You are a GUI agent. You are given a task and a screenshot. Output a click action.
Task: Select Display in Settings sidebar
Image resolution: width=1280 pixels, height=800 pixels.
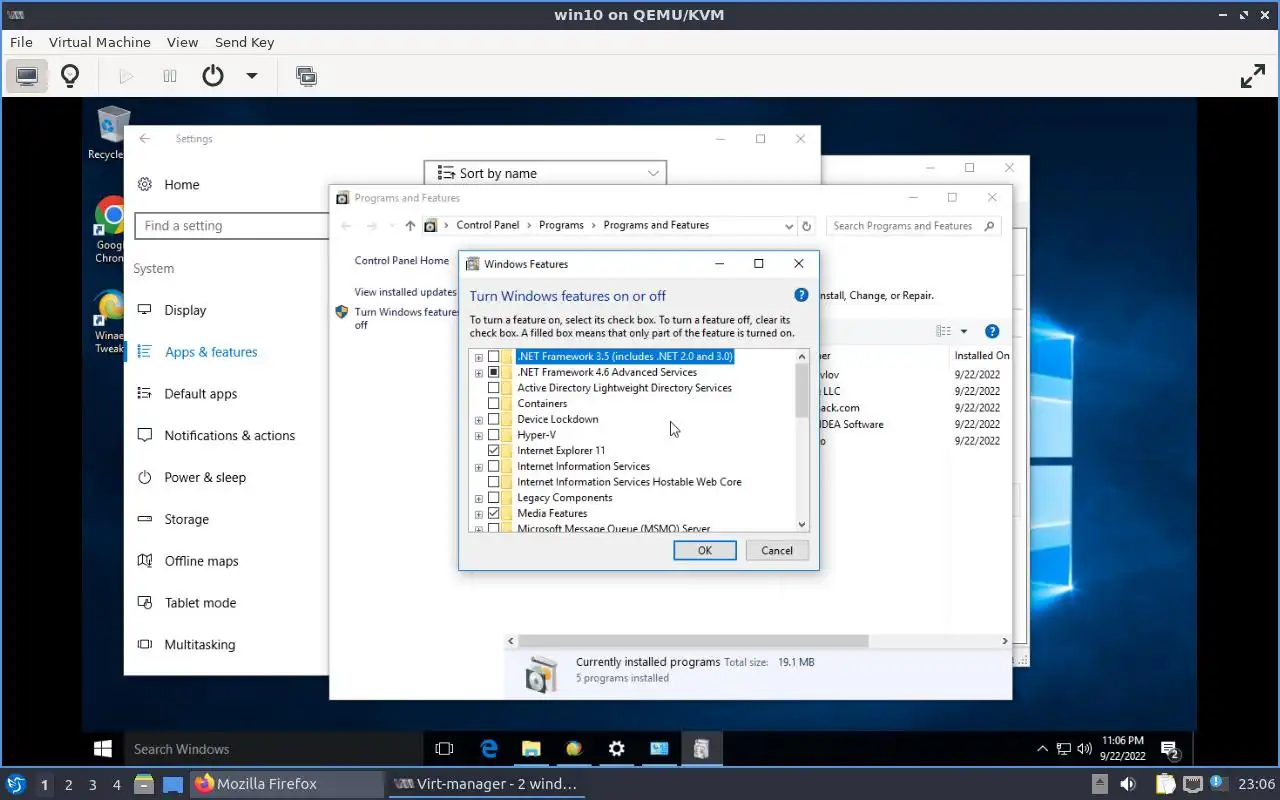(x=185, y=310)
